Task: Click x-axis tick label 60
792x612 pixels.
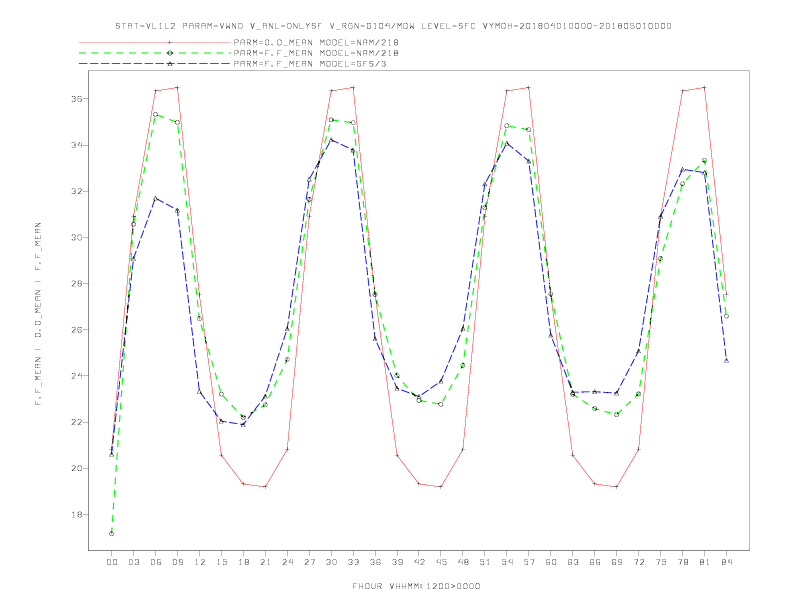Action: pyautogui.click(x=551, y=562)
